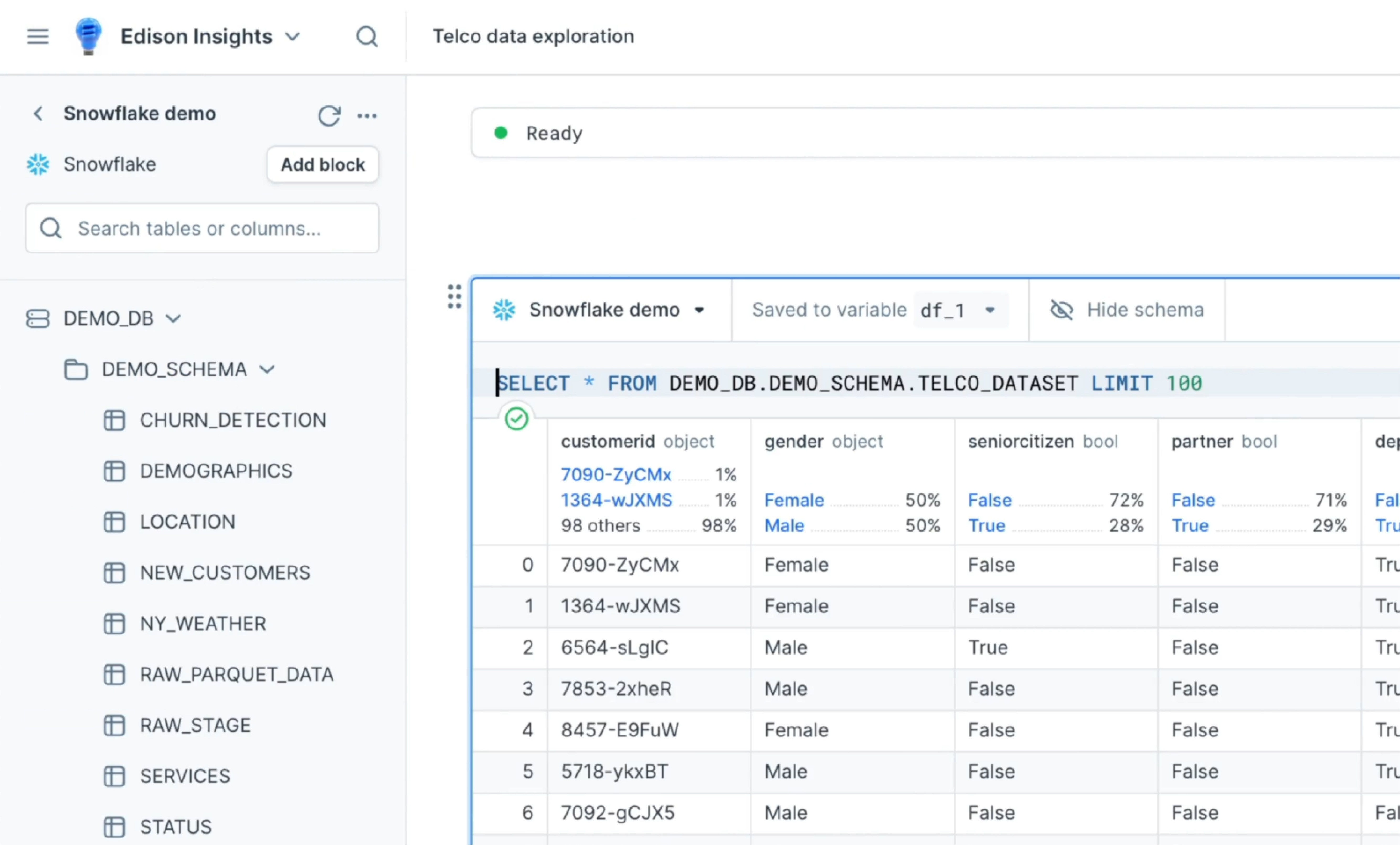Go back with the left chevron arrow
Viewport: 1400px width, 845px height.
click(38, 114)
